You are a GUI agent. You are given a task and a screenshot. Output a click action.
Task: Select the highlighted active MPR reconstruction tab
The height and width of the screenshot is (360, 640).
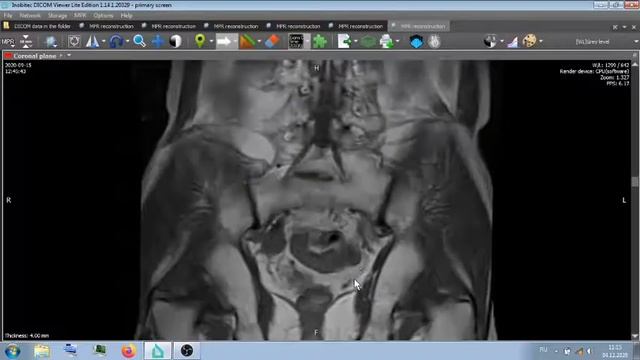coord(419,26)
